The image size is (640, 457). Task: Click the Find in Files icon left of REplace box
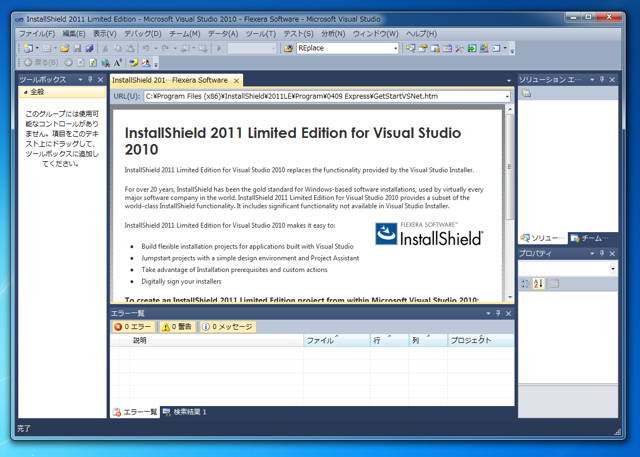pyautogui.click(x=288, y=49)
